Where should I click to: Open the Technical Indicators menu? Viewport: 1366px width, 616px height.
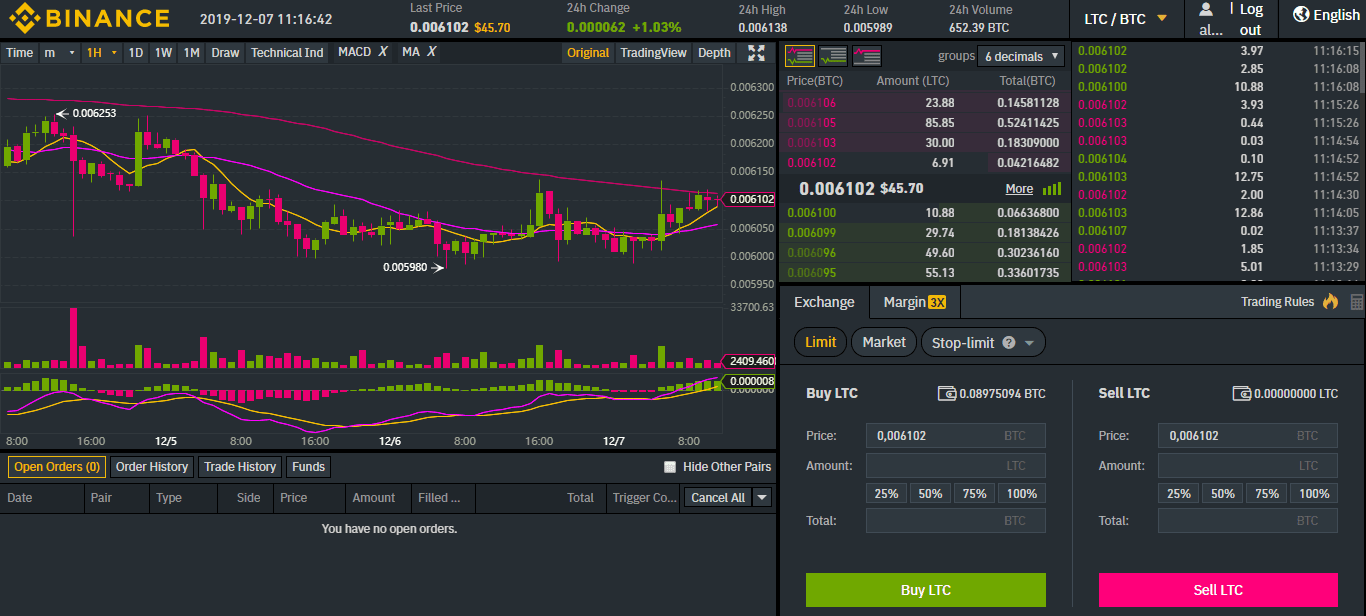click(287, 53)
